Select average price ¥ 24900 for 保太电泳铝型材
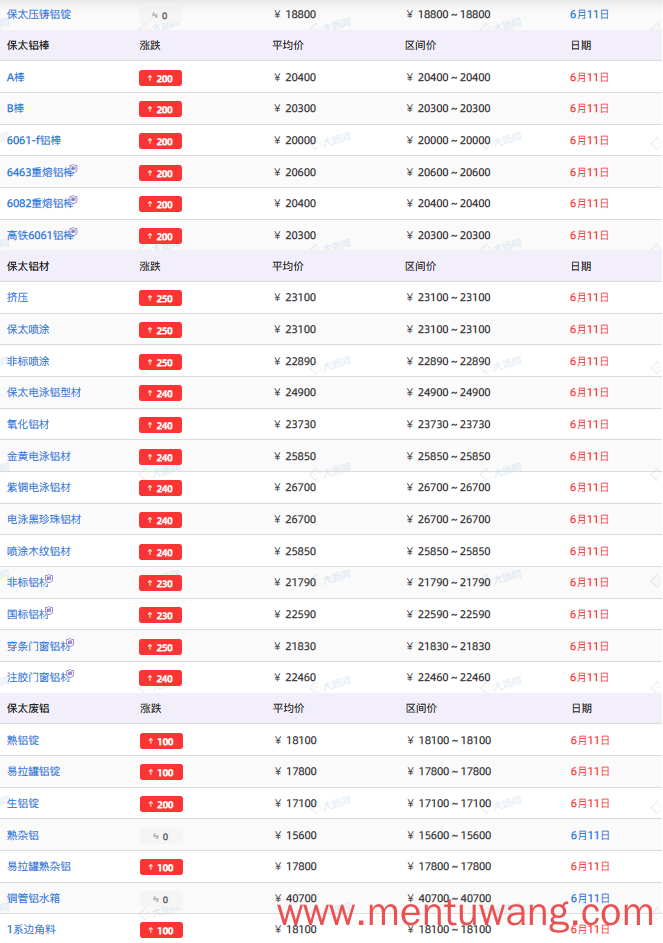Viewport: 663px width, 943px height. pos(295,393)
